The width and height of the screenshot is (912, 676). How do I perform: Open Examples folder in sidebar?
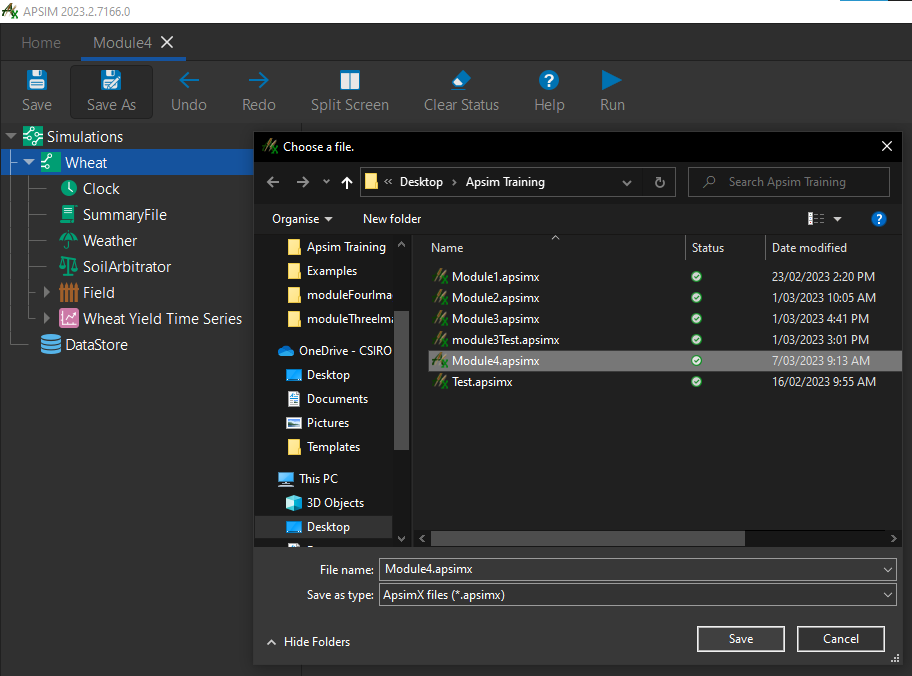(323, 271)
